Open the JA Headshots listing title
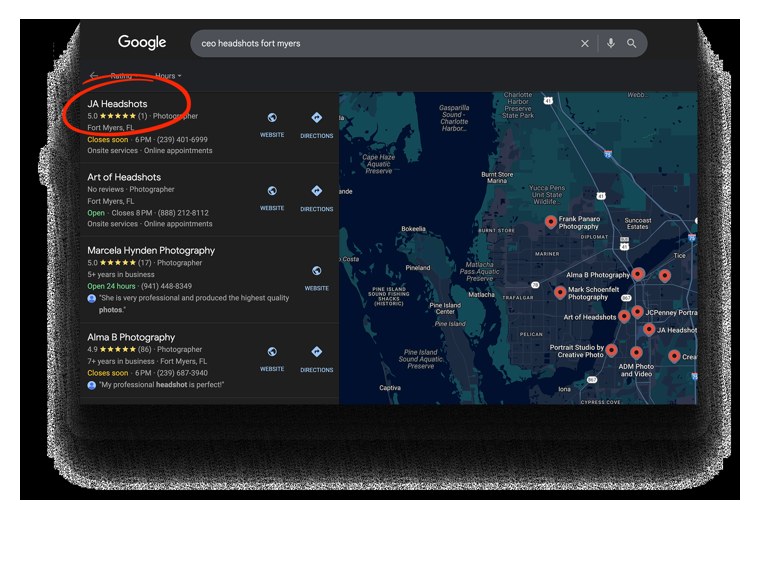 [117, 104]
